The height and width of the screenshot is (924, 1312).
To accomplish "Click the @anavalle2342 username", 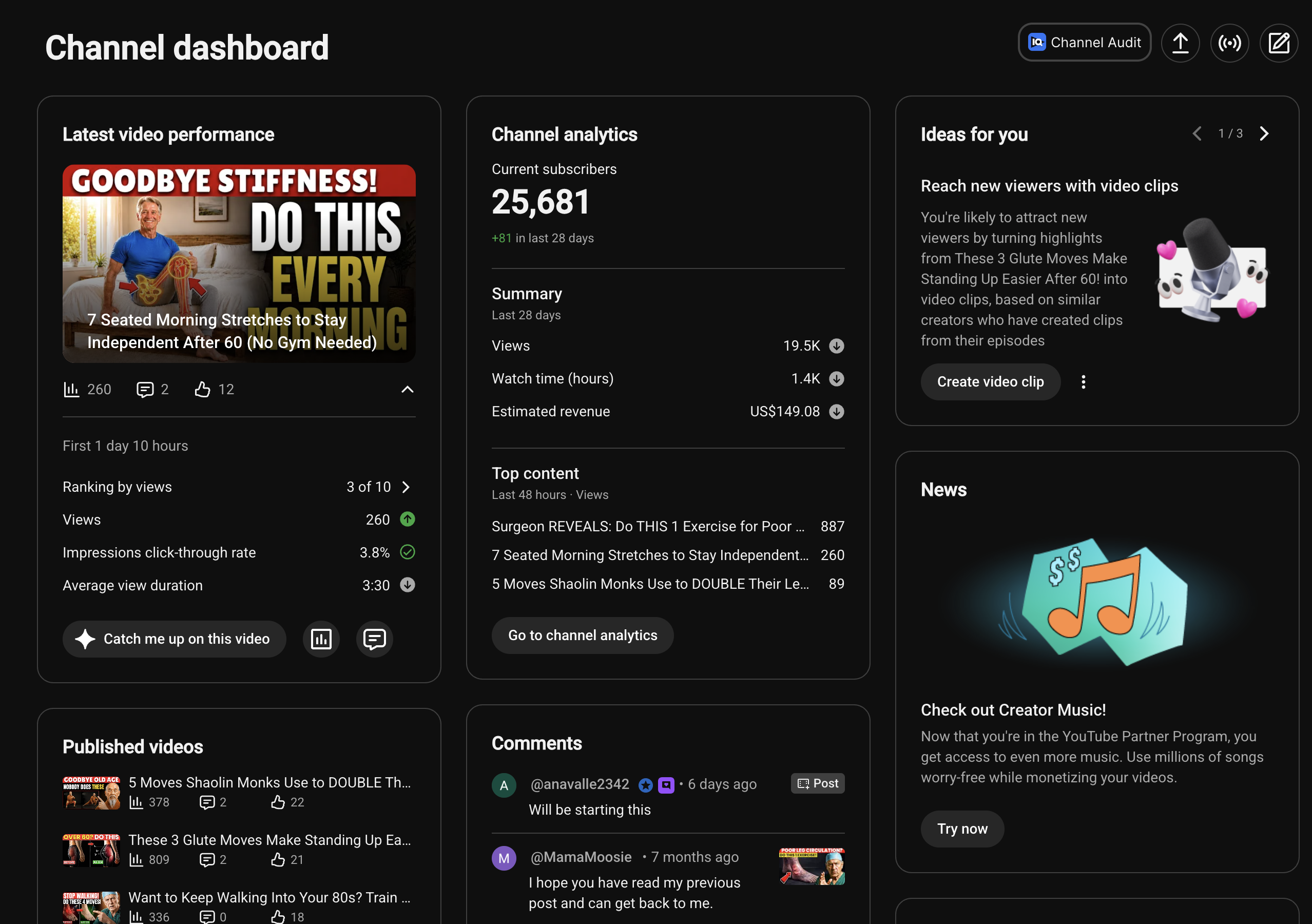I will click(580, 784).
